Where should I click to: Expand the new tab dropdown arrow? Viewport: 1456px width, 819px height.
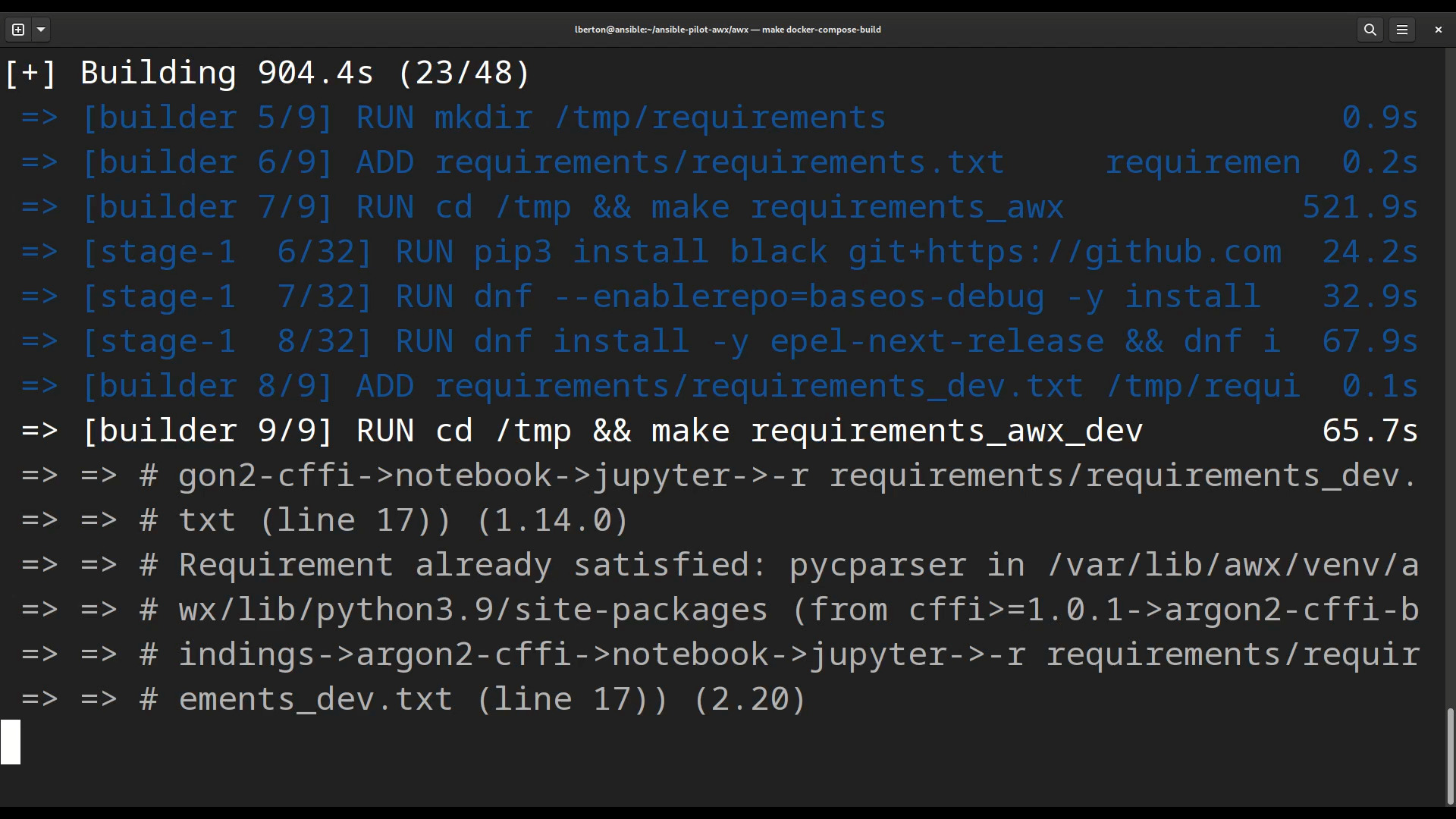click(x=41, y=30)
